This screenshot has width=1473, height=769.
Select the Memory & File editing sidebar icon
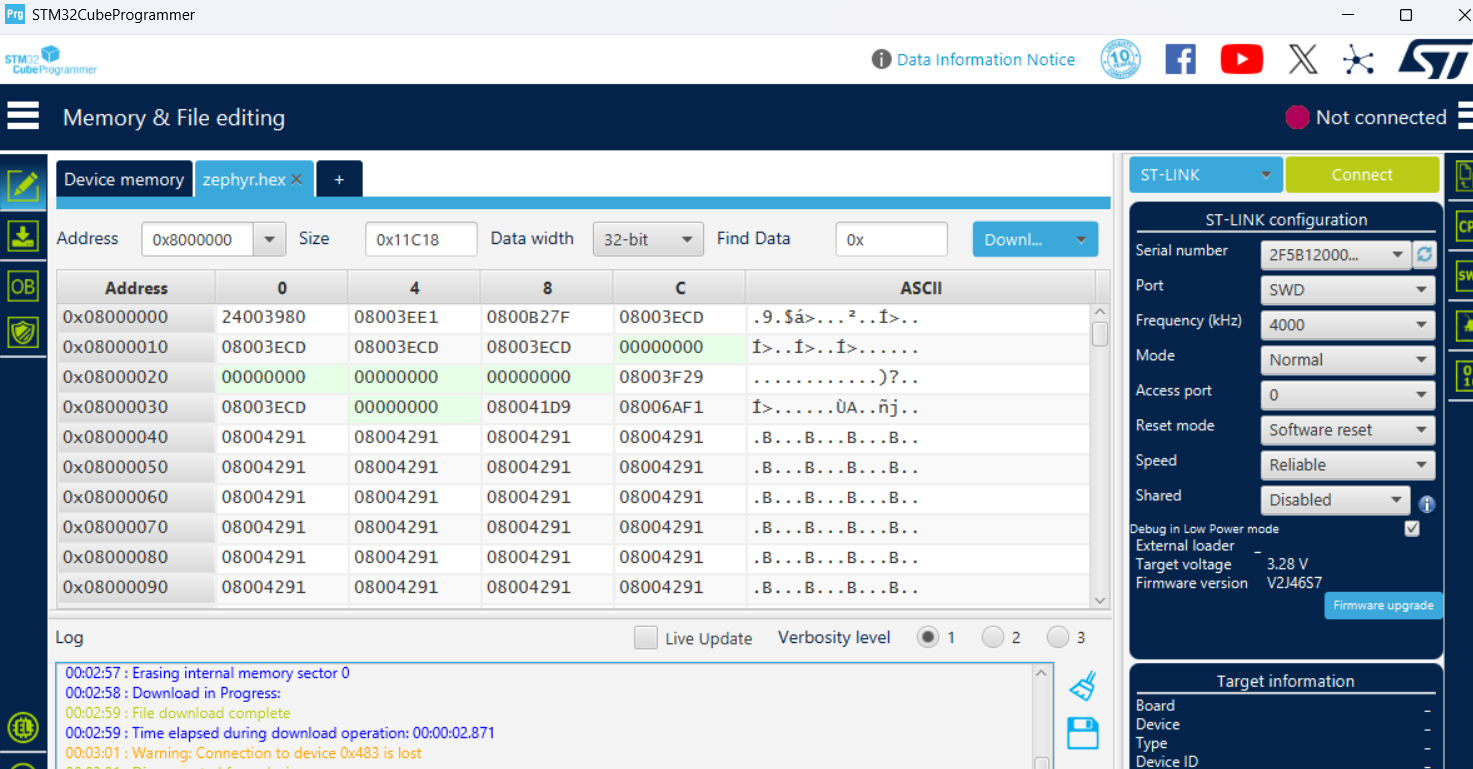[x=23, y=185]
